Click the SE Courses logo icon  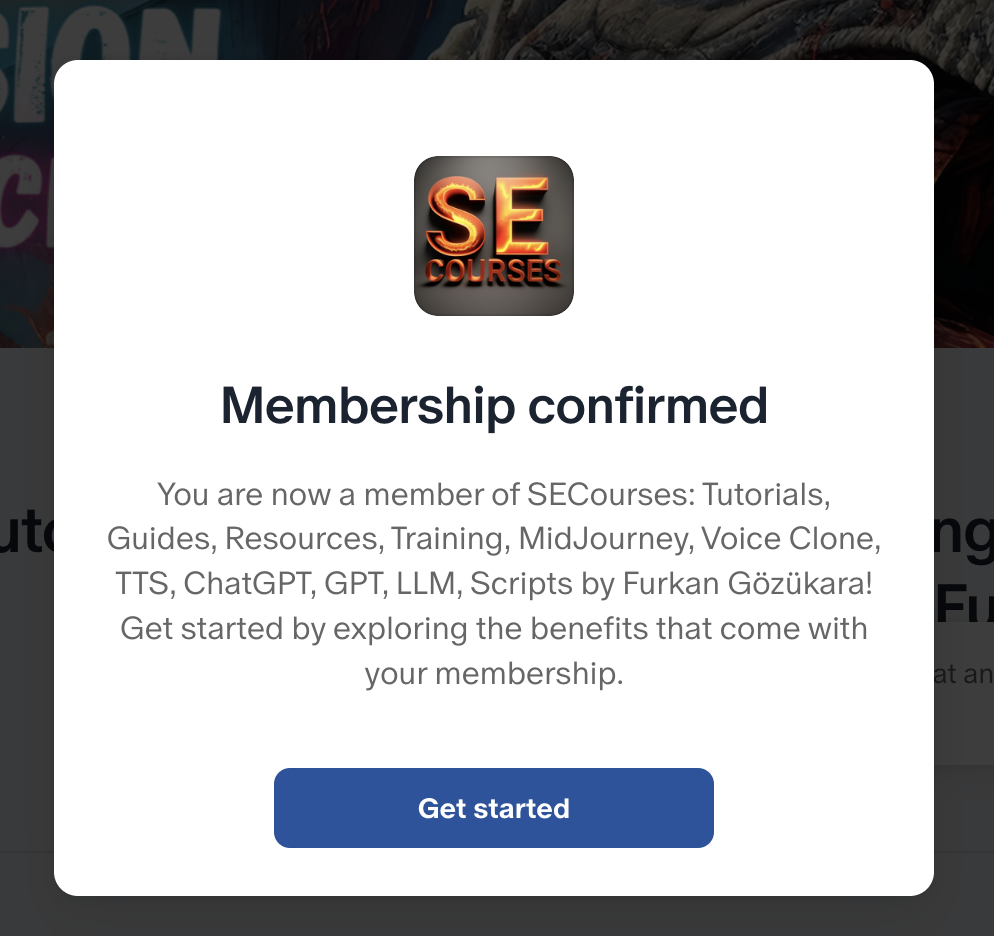[x=494, y=236]
